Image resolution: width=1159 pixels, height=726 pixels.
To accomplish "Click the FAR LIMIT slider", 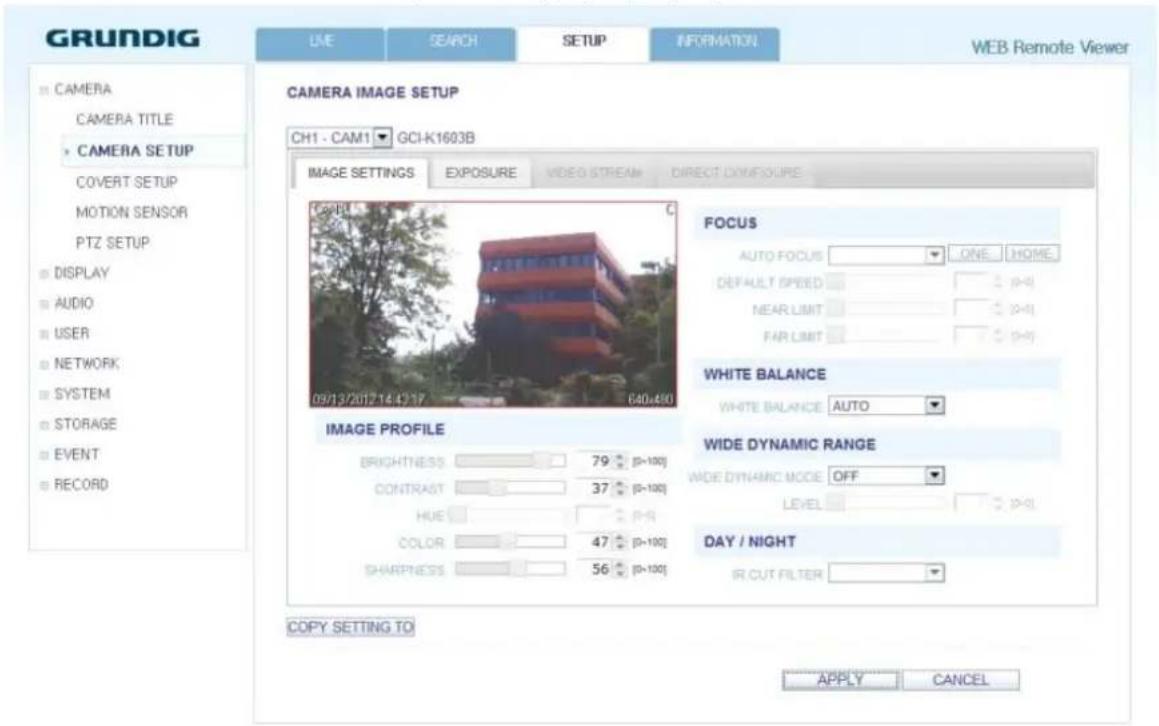I will pyautogui.click(x=887, y=336).
